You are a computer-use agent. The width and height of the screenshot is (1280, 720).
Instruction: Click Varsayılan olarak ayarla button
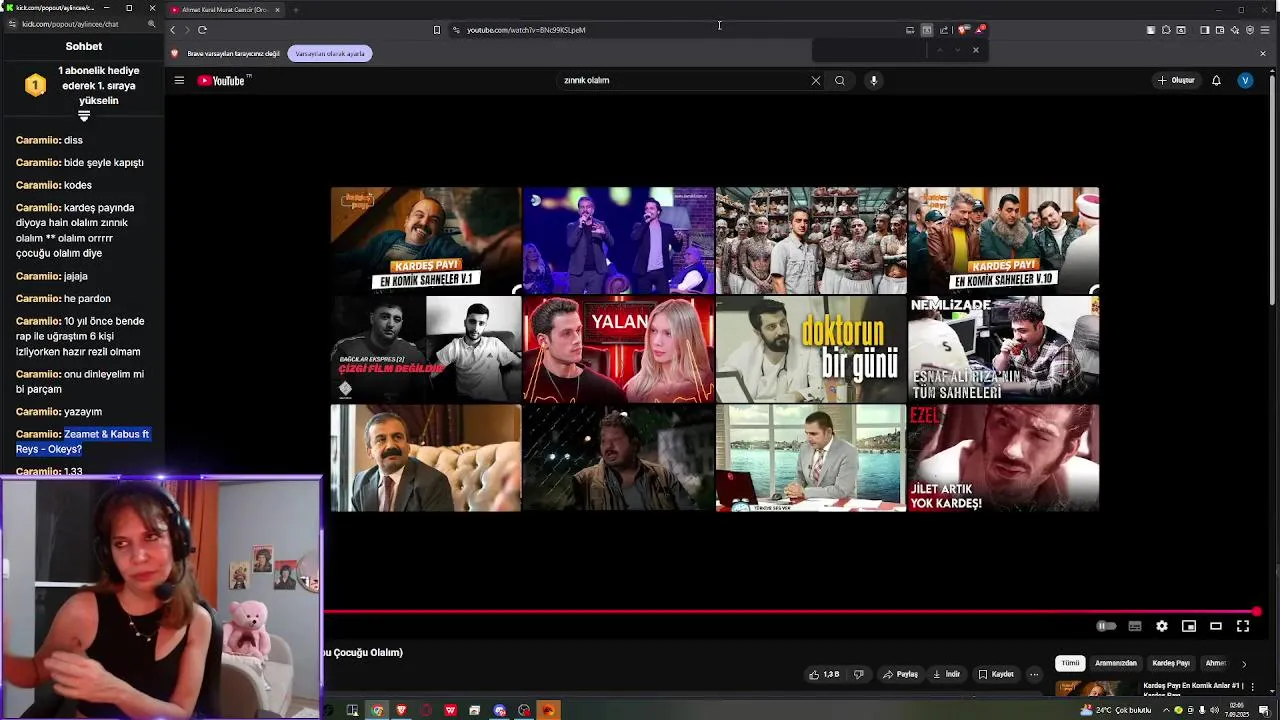coord(330,53)
